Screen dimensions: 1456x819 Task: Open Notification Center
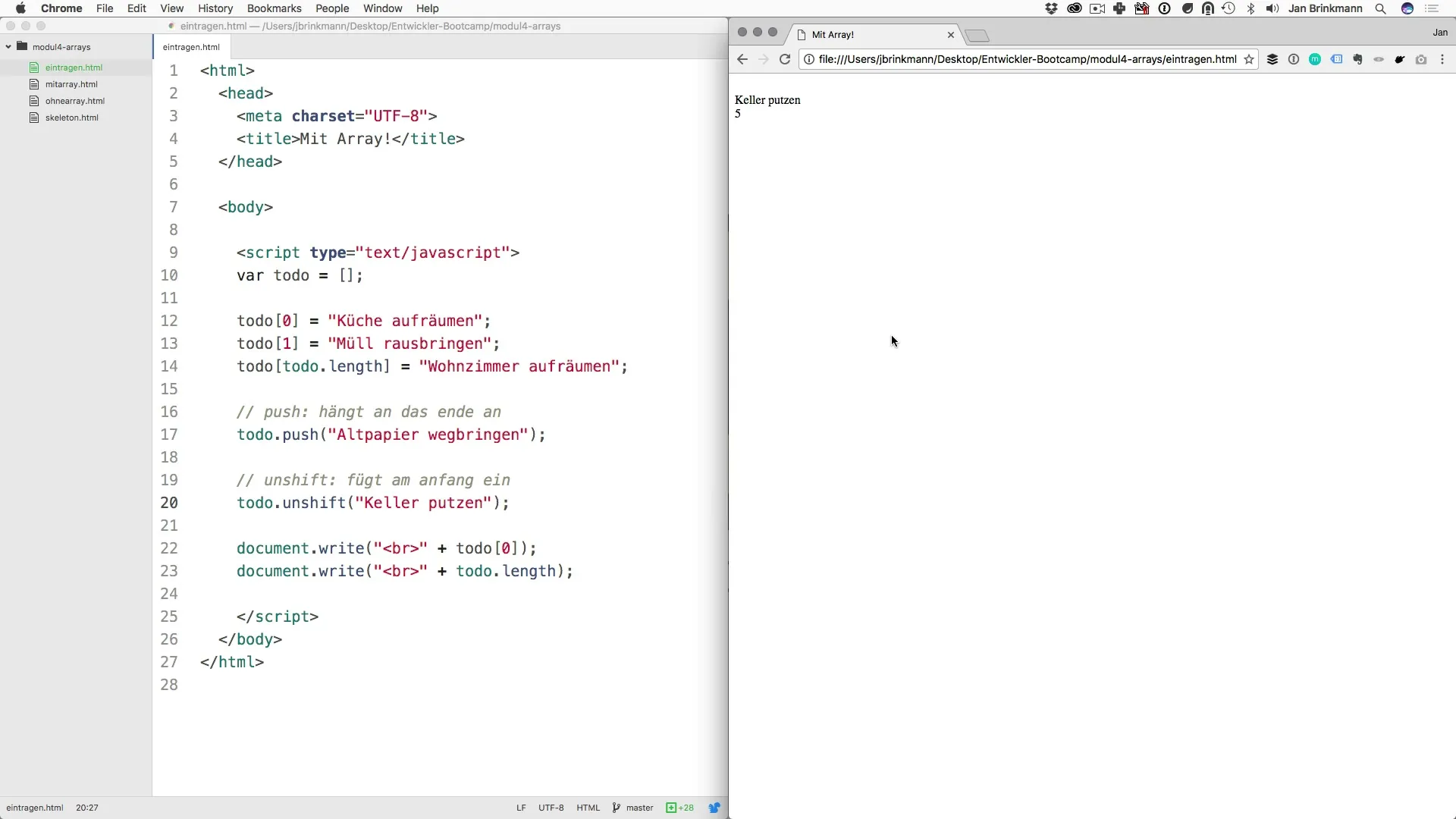(1432, 8)
